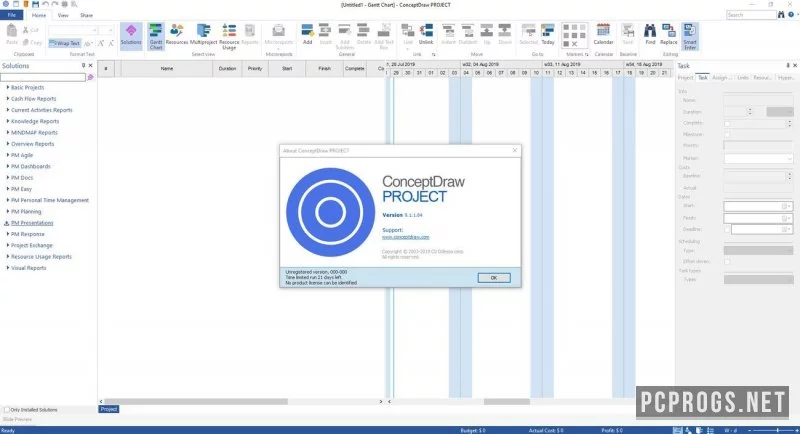Image resolution: width=800 pixels, height=434 pixels.
Task: Click the Solutions ribbon icon
Action: (x=131, y=36)
